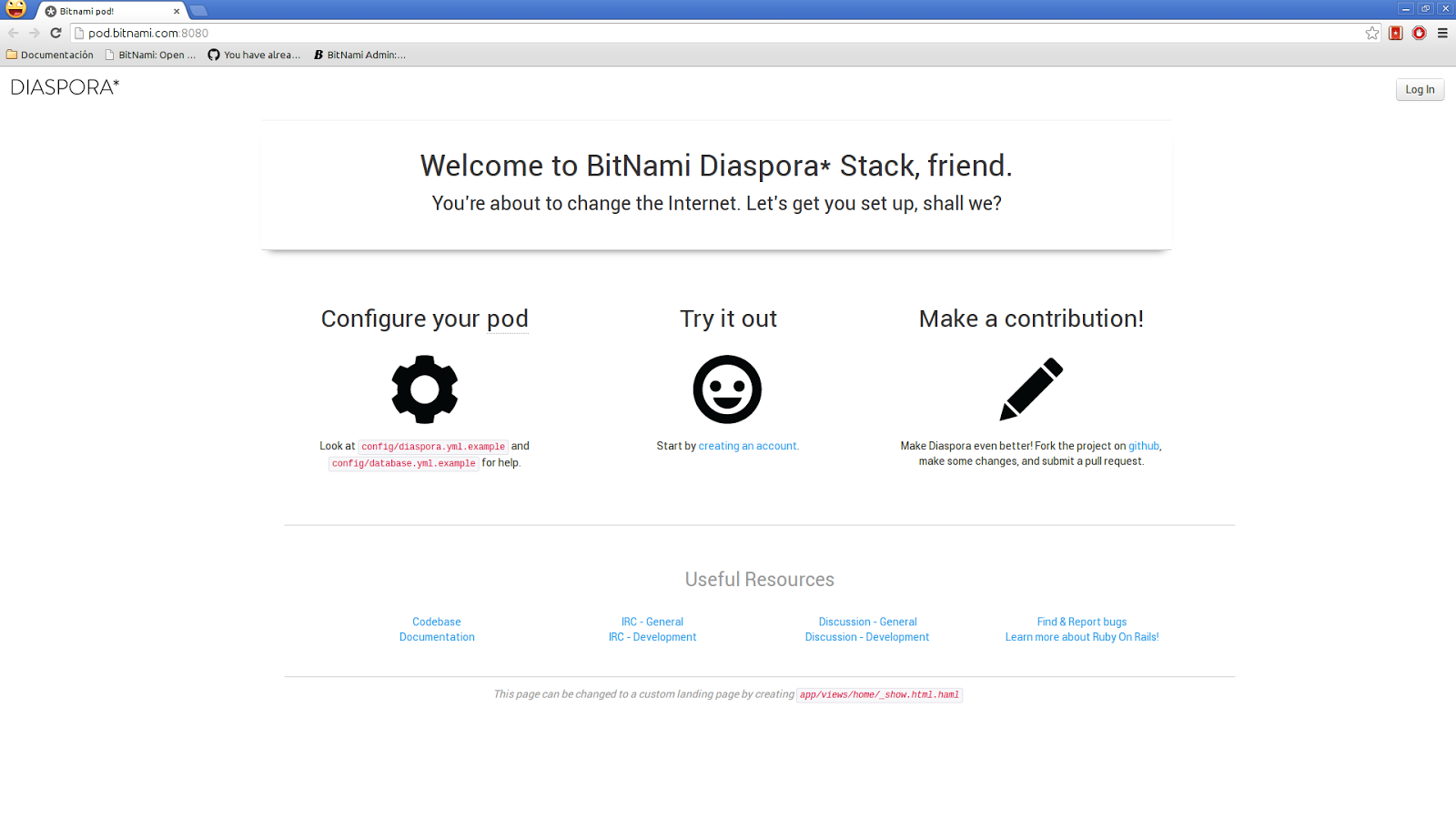Open Learn more about Ruby On Rails link
Viewport: 1456px width, 819px height.
pos(1082,637)
